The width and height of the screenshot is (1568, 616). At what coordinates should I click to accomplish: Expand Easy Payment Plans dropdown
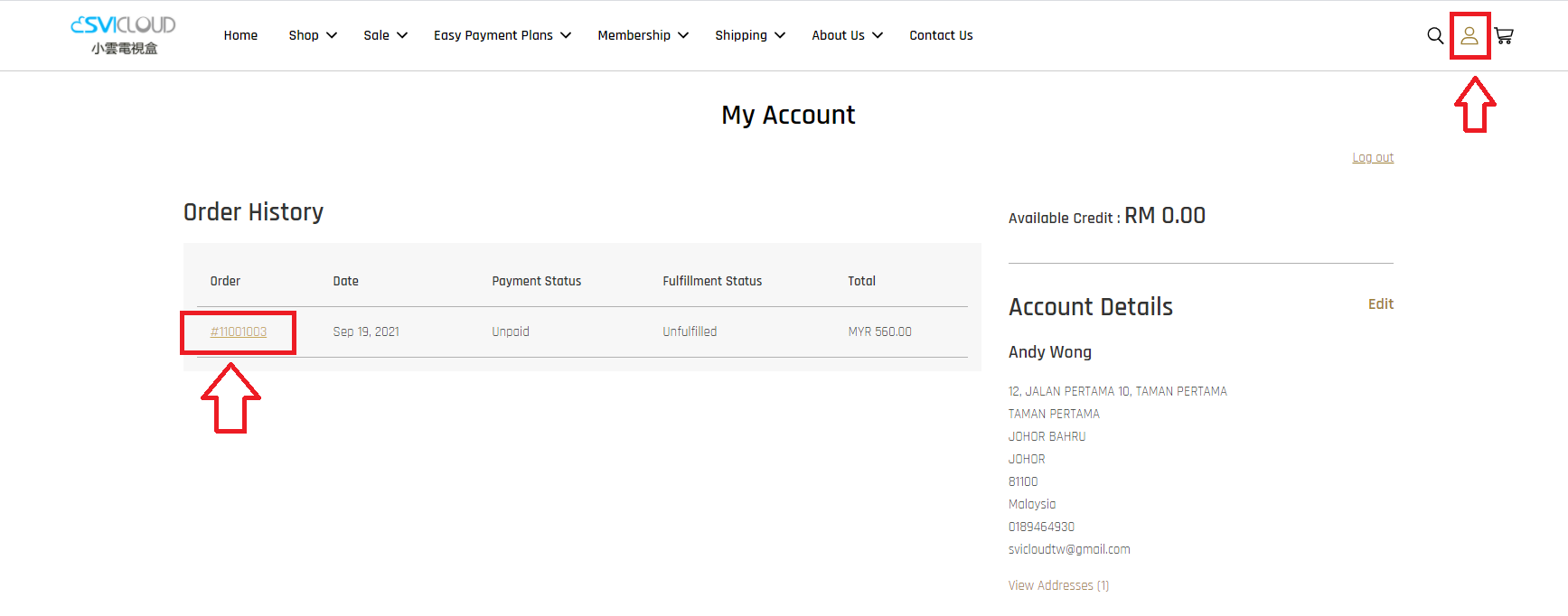[502, 35]
